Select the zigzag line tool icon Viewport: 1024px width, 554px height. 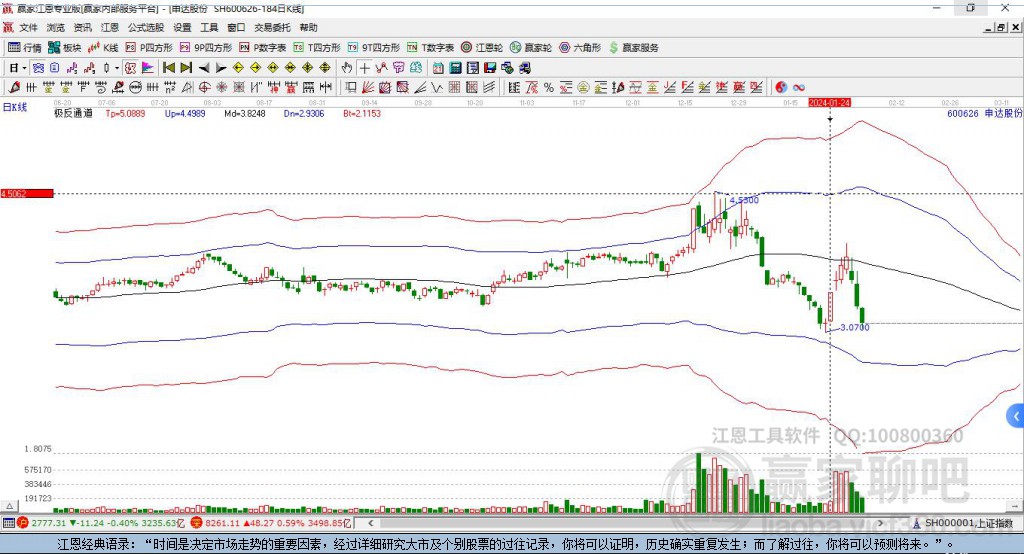tap(437, 88)
